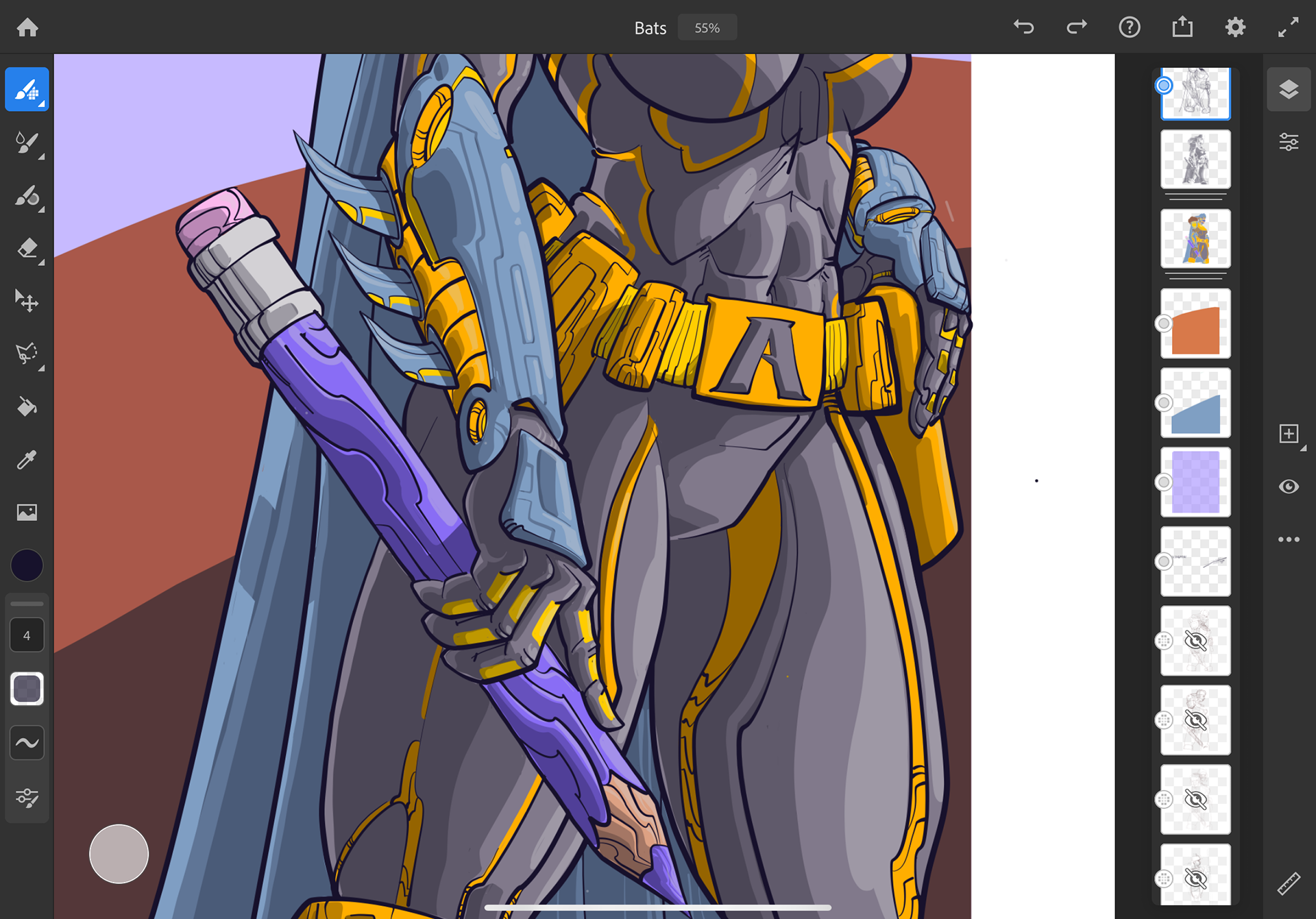The height and width of the screenshot is (919, 1316).
Task: Tap the circle beside the blue shape layer
Action: coord(1164,403)
